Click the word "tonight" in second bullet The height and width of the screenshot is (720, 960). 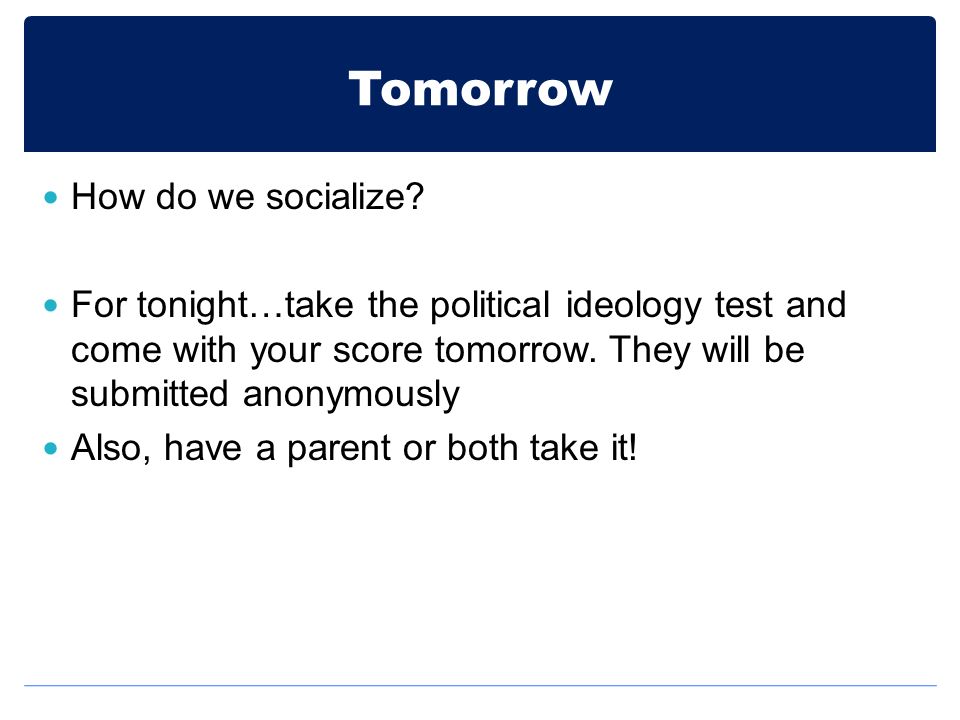coord(192,305)
